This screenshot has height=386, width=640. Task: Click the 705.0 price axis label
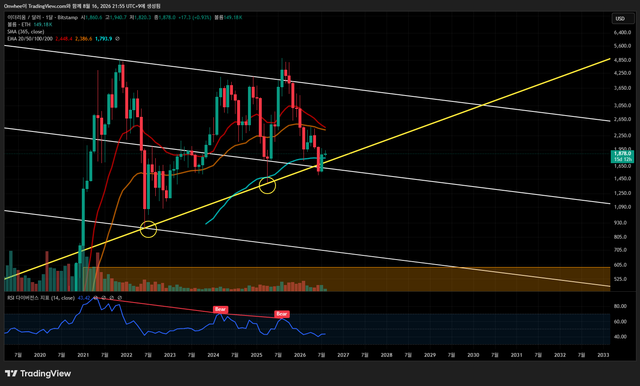tap(620, 250)
